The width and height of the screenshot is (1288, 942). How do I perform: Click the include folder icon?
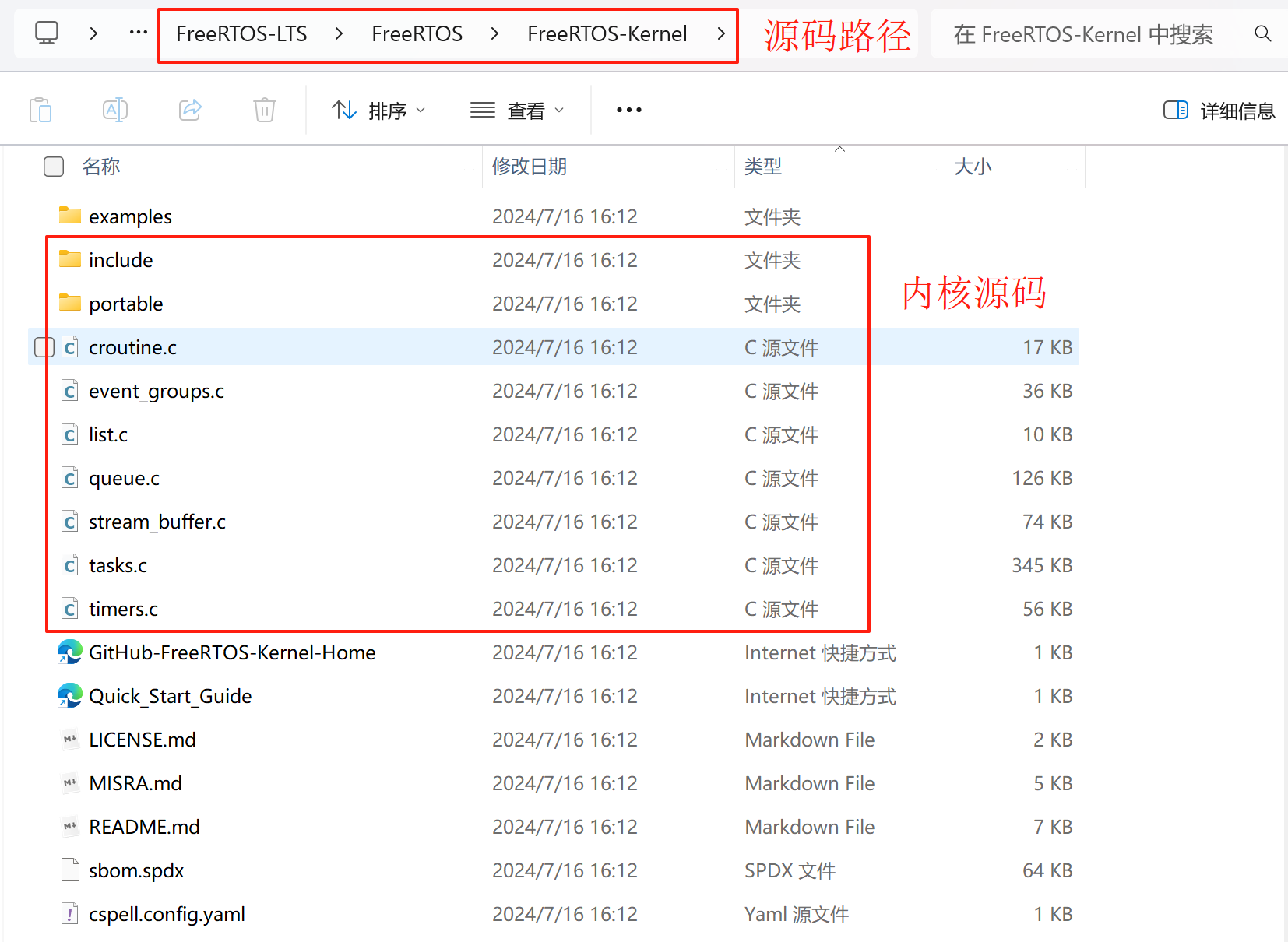pos(70,258)
